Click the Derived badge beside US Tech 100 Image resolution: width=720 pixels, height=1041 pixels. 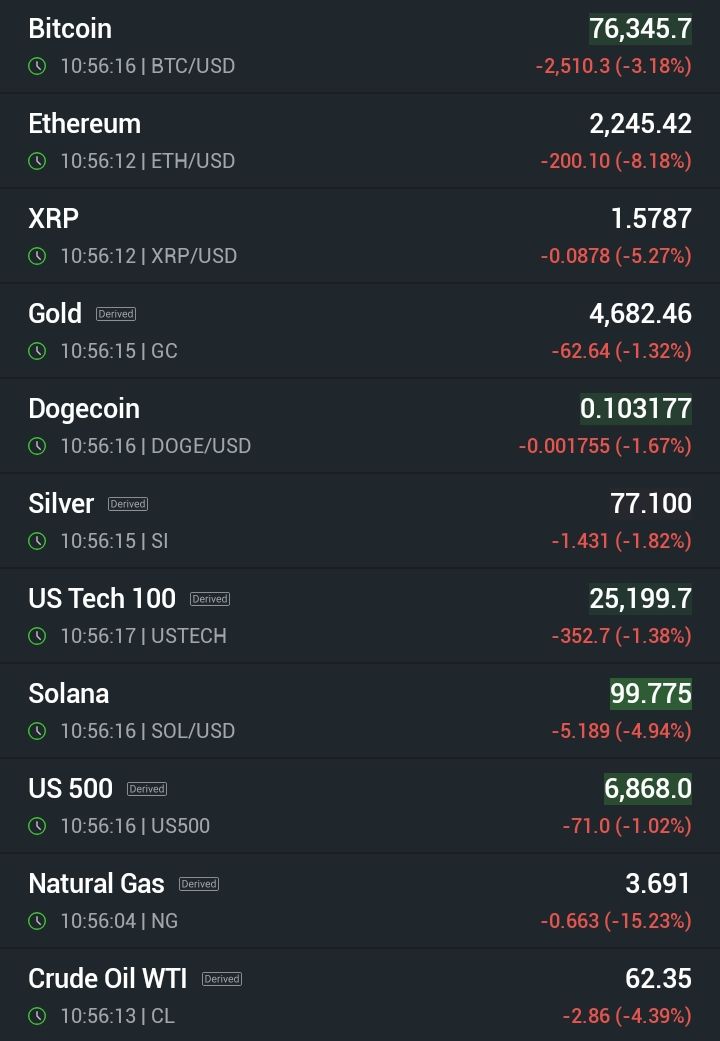210,599
